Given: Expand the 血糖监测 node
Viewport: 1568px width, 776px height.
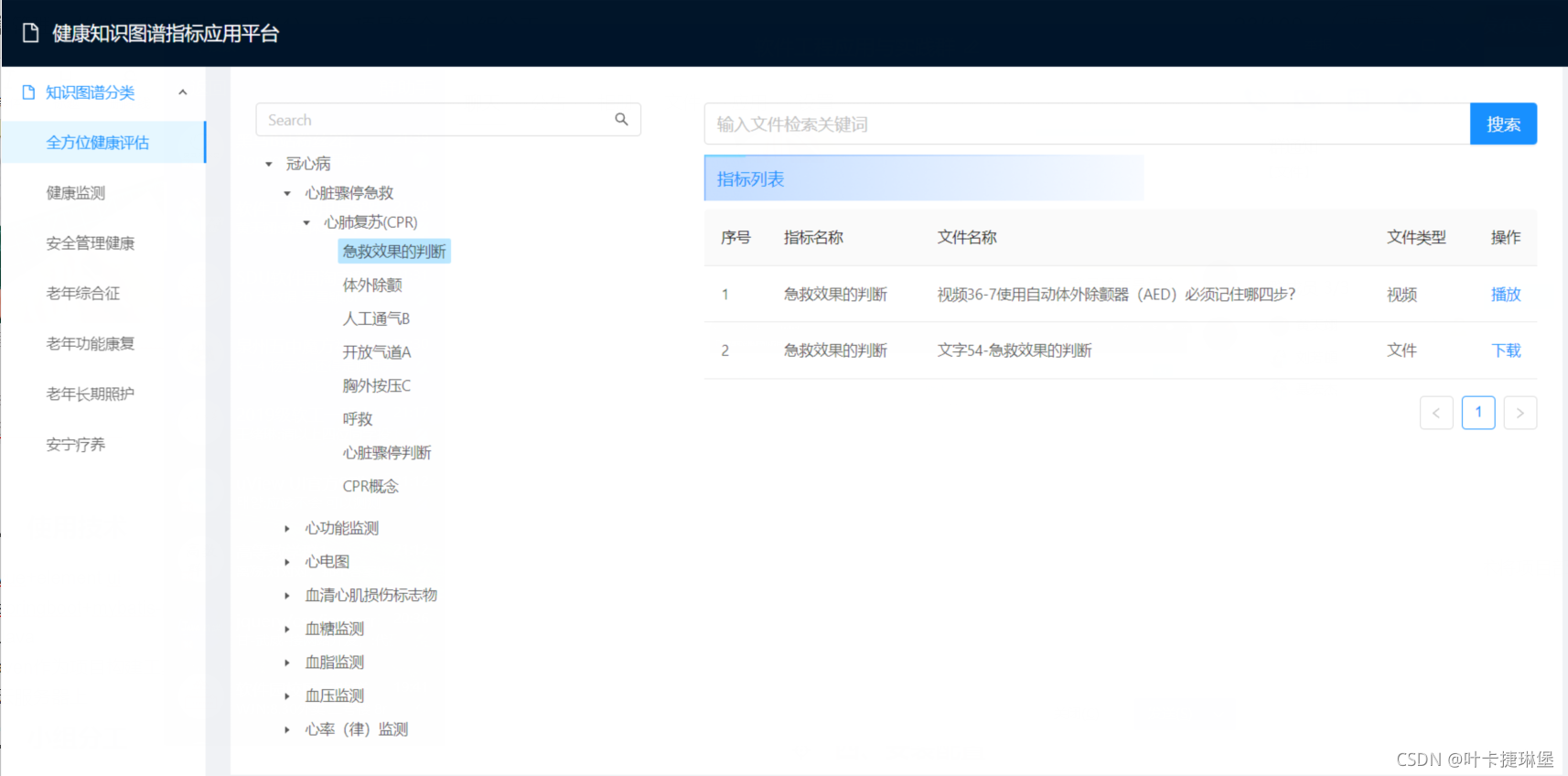Looking at the screenshot, I should [x=287, y=630].
